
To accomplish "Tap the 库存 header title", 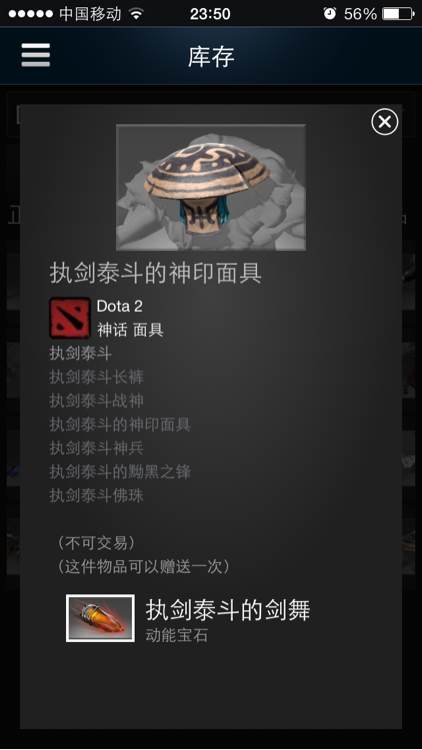I will click(211, 57).
